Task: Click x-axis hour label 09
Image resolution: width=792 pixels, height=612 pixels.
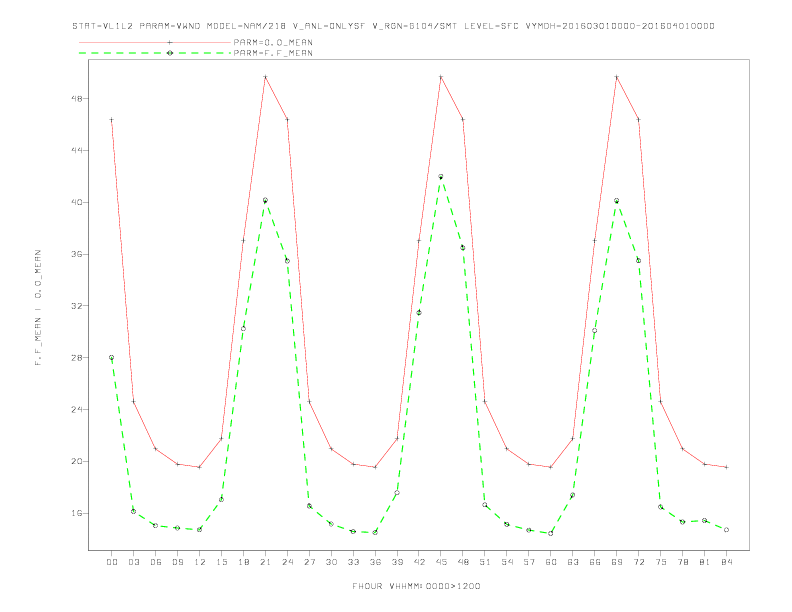Action: pos(177,562)
